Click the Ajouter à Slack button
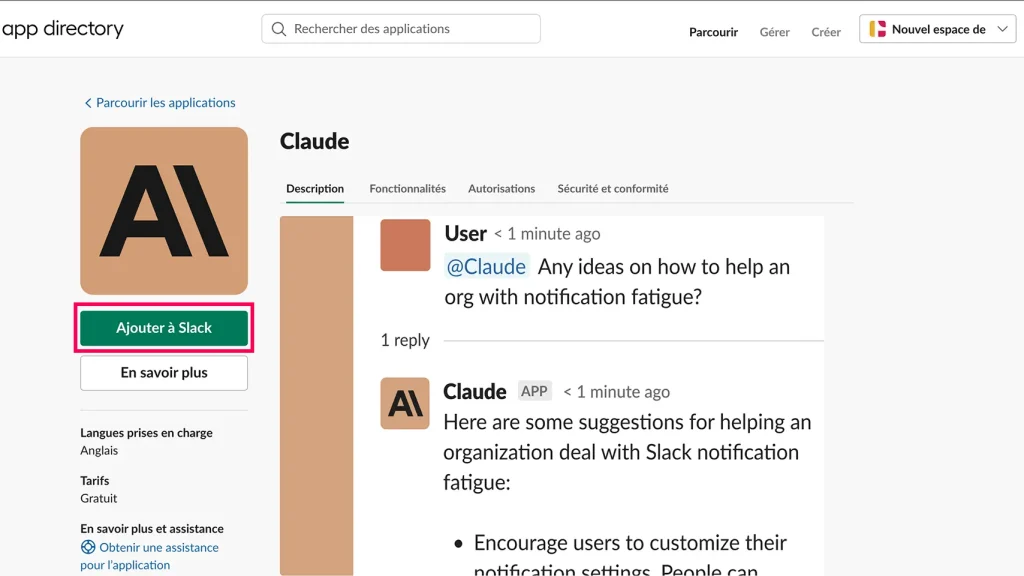 [x=163, y=327]
